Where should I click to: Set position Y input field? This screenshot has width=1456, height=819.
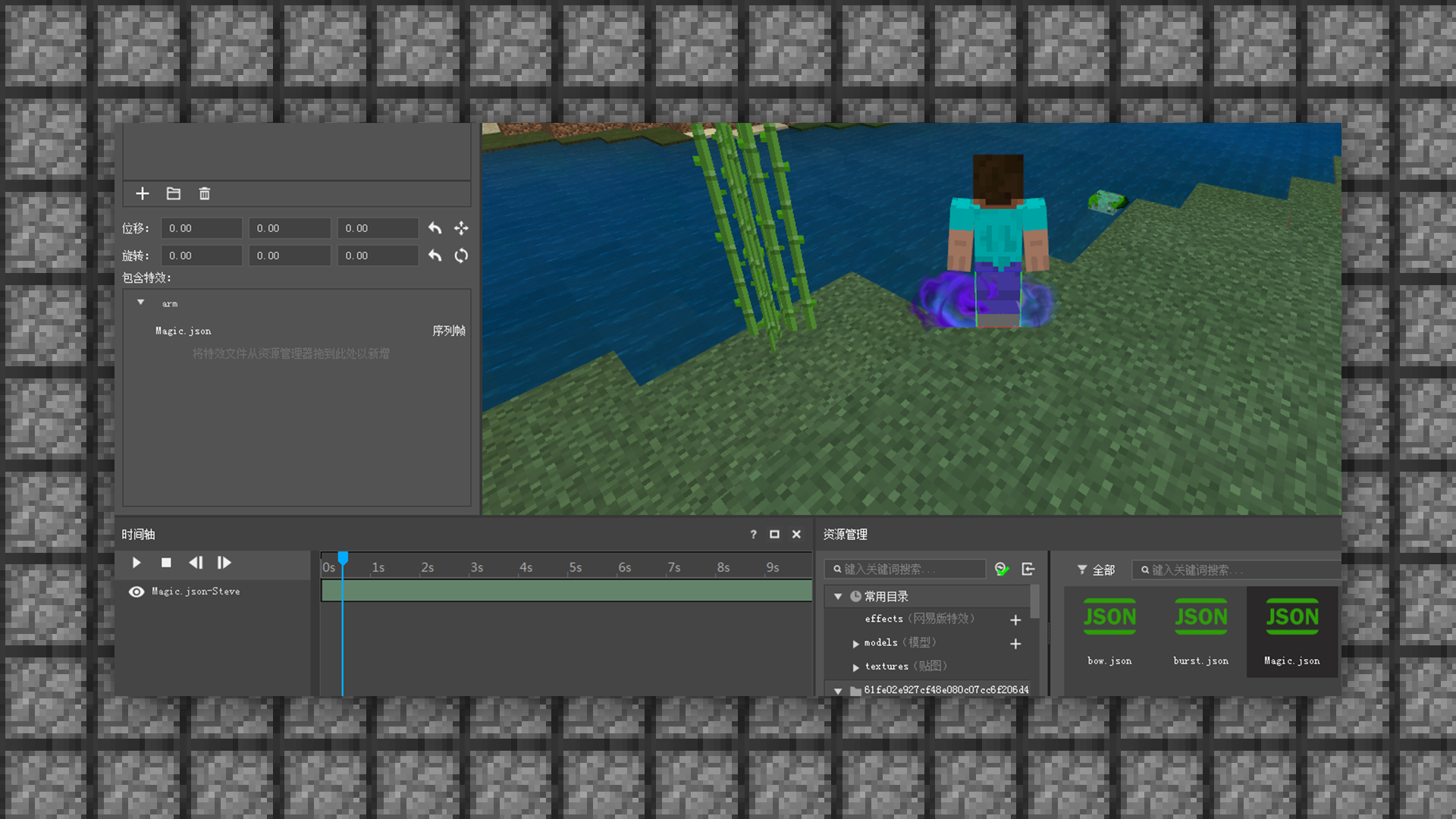[290, 228]
